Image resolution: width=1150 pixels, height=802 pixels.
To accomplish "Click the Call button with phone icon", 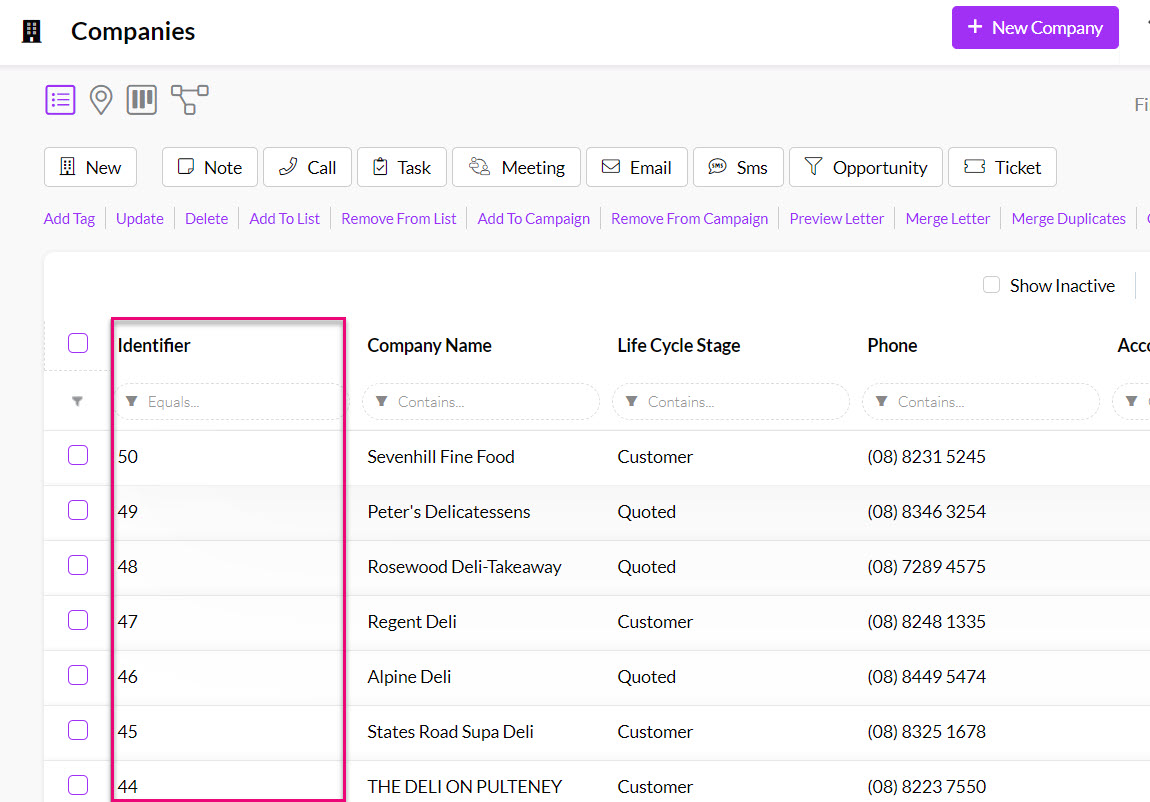I will (x=307, y=167).
